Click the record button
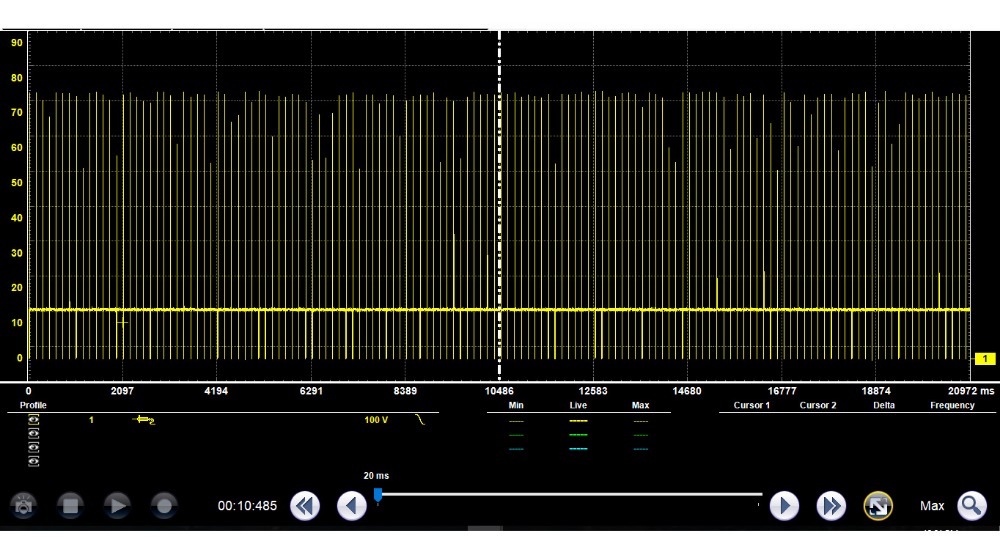The image size is (1000, 537). (165, 506)
